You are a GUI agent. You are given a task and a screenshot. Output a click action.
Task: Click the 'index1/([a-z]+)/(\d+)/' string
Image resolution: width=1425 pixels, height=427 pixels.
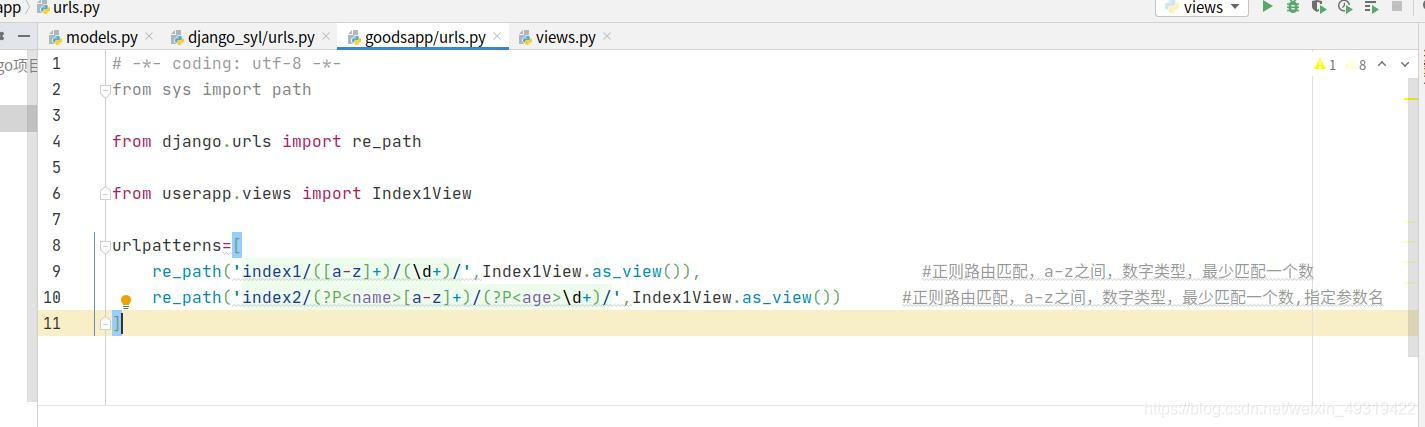point(352,271)
